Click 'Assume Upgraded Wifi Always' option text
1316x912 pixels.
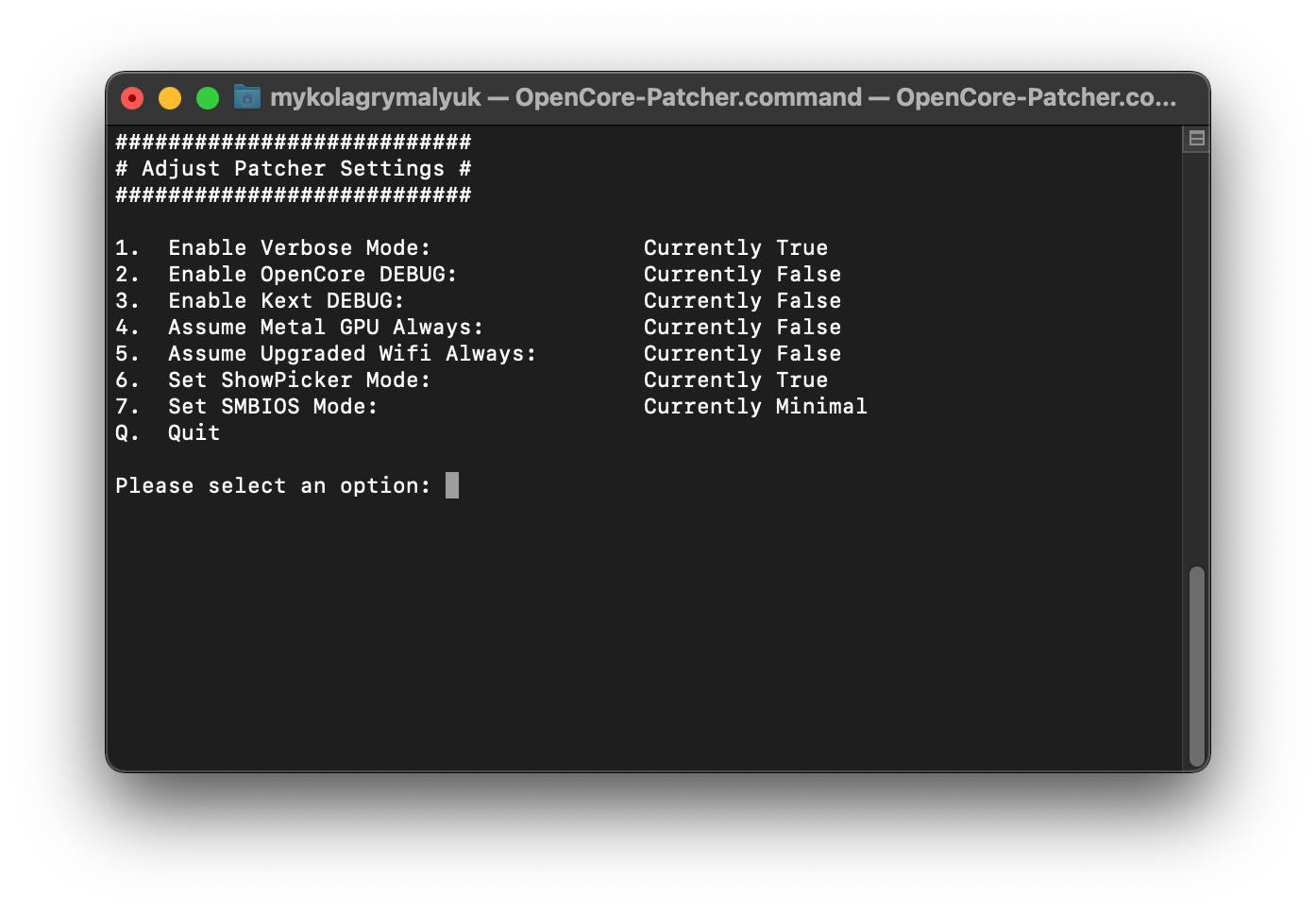[351, 354]
